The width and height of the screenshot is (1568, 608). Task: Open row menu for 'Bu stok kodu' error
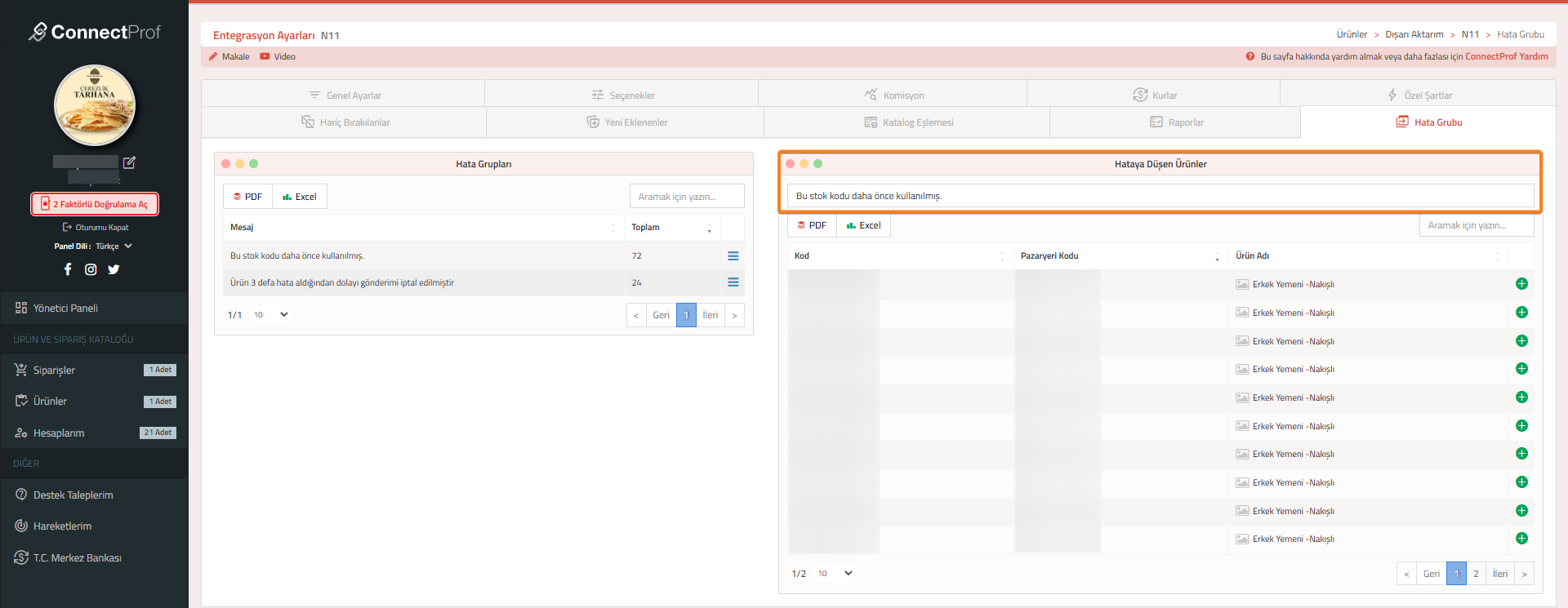733,256
